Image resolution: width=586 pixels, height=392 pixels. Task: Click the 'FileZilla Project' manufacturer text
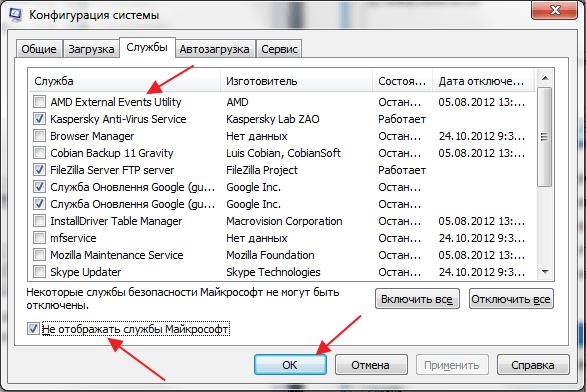click(x=262, y=170)
